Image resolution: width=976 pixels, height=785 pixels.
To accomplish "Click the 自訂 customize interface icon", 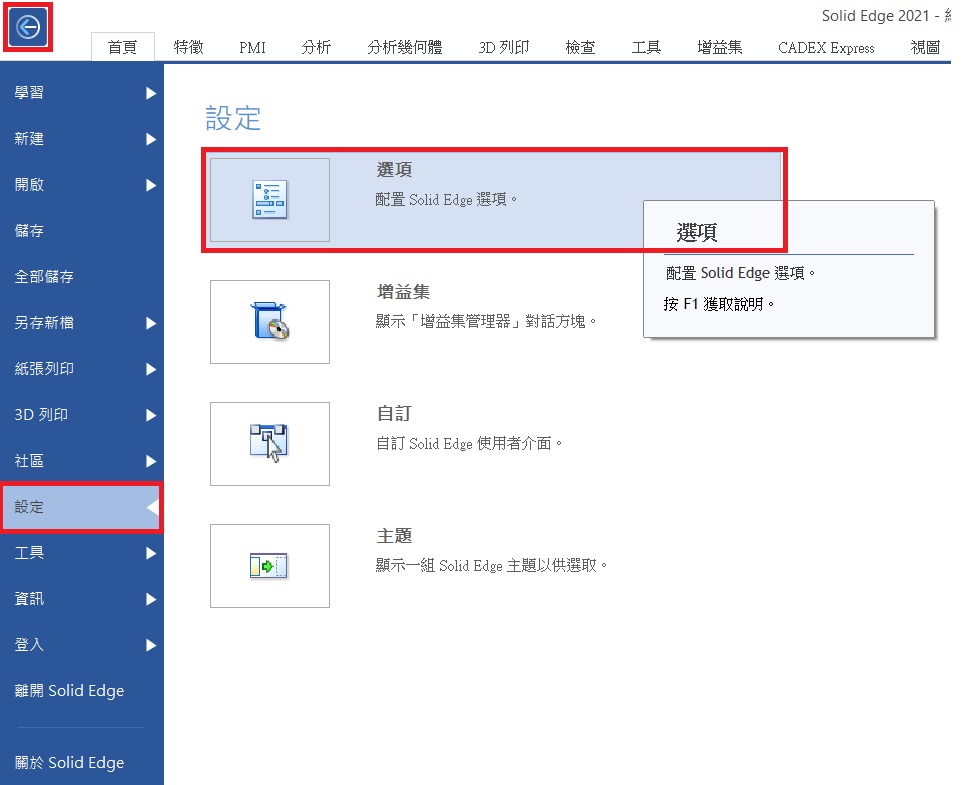I will tap(270, 444).
